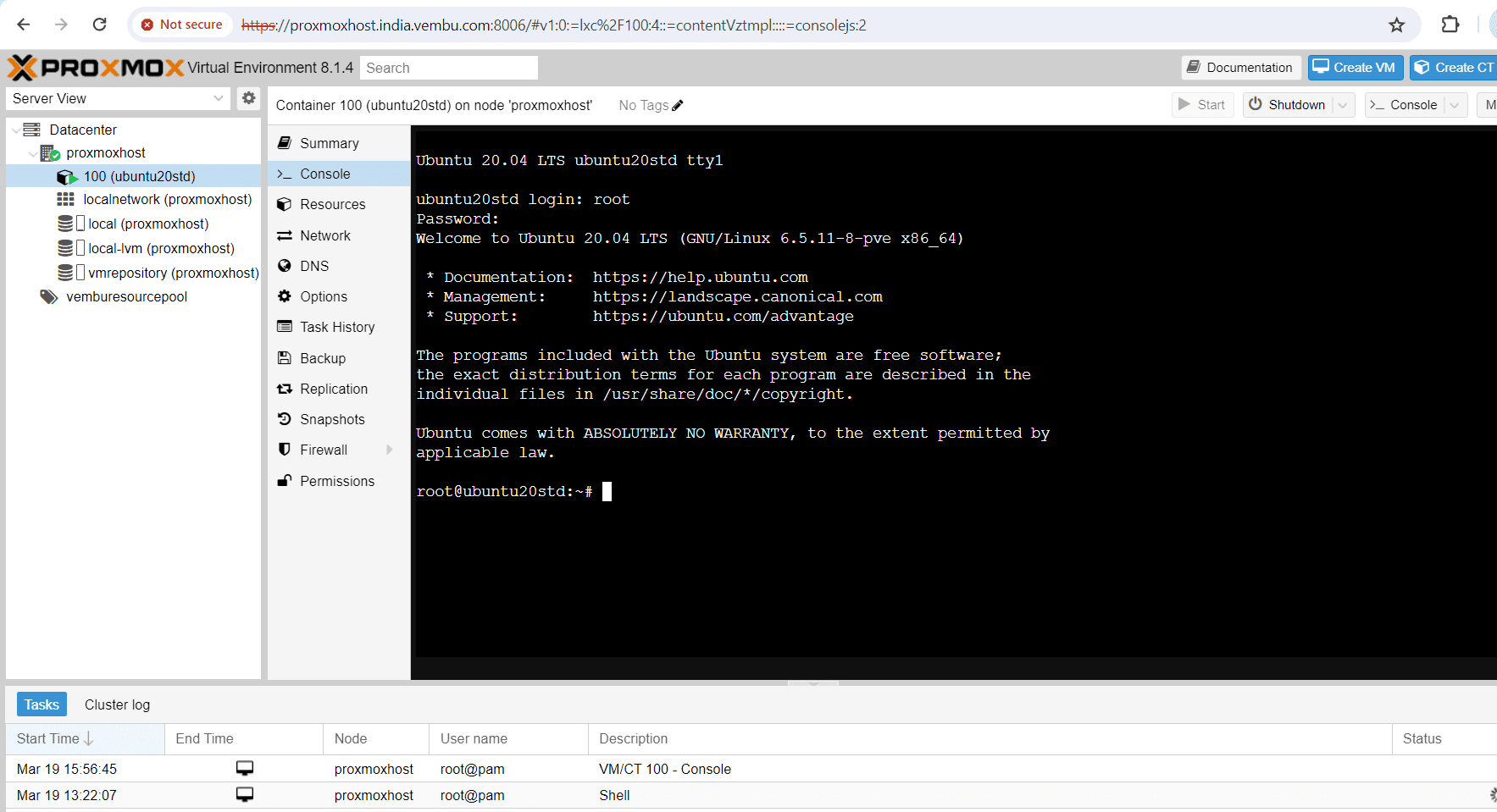1497x812 pixels.
Task: Click the monitor icon in the 13:22:07 row
Action: (245, 794)
